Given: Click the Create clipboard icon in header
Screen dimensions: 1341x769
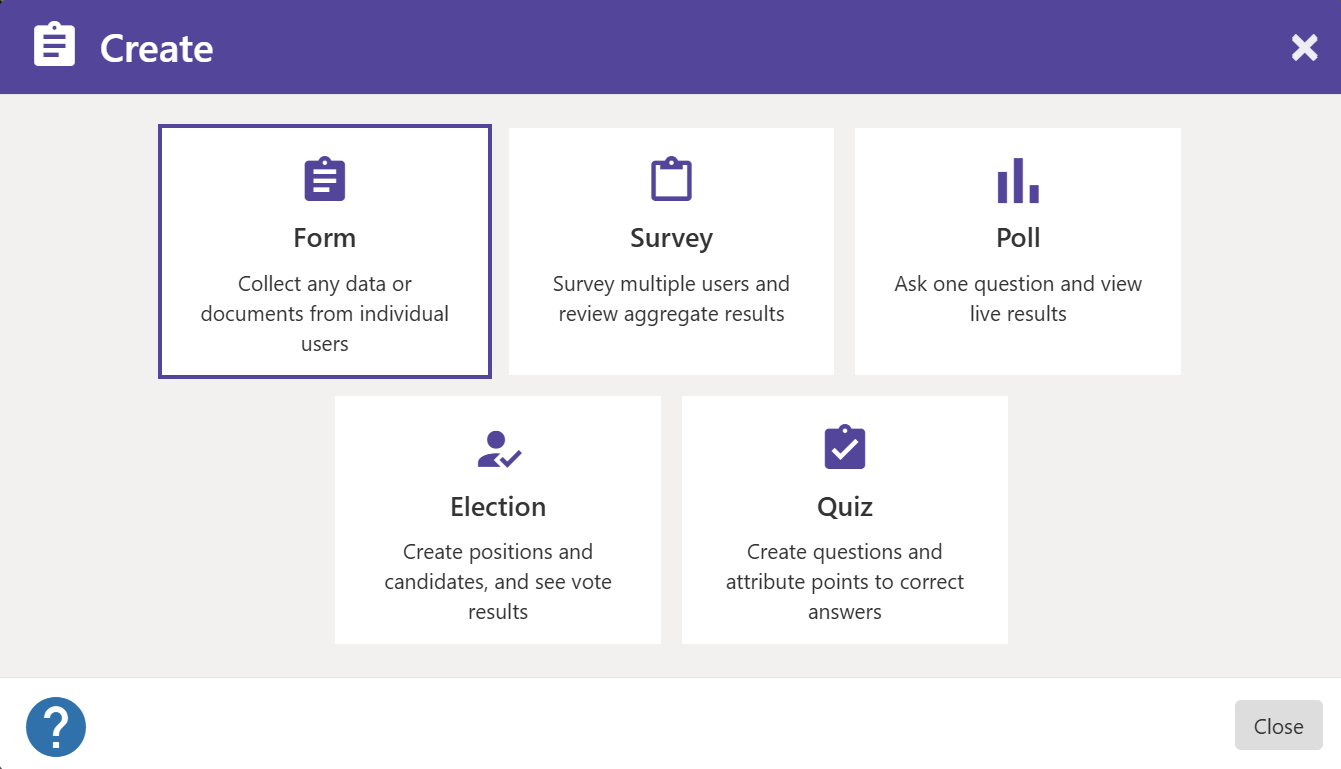Looking at the screenshot, I should [54, 45].
